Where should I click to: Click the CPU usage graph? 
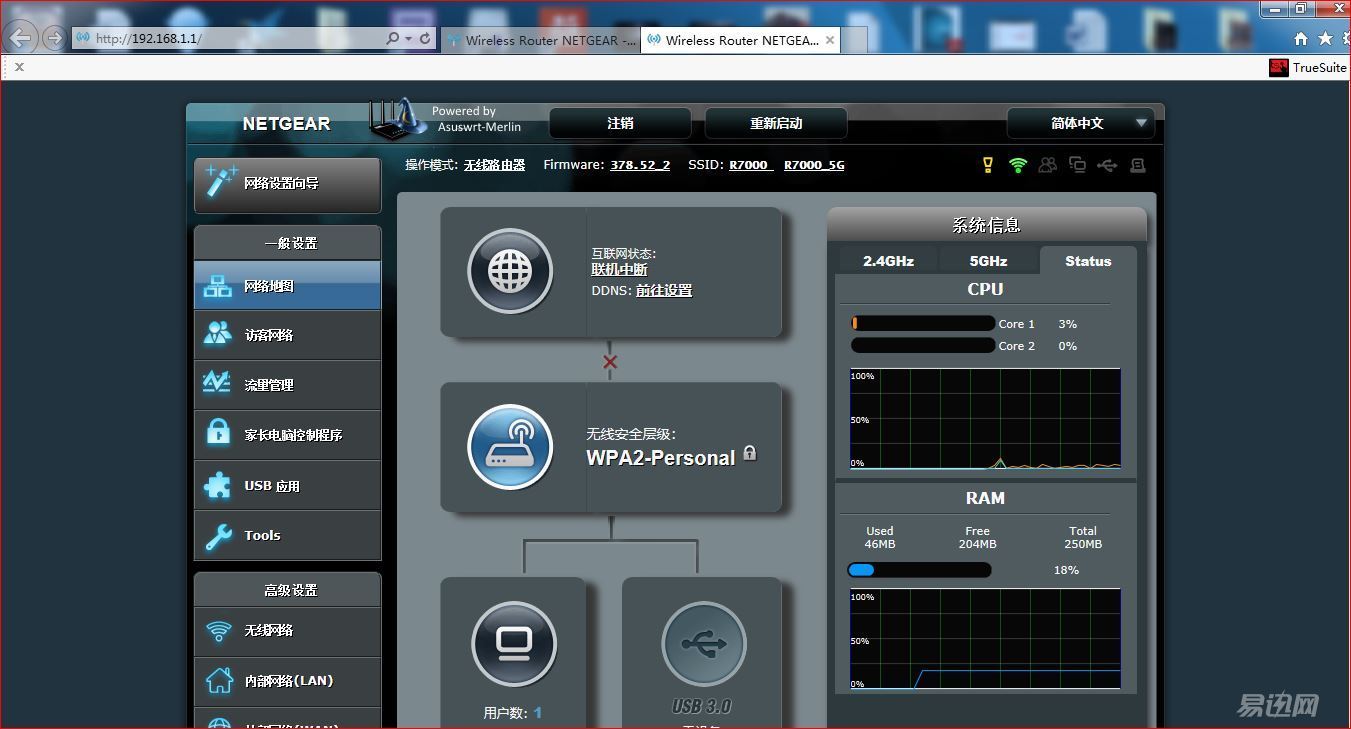pos(985,418)
